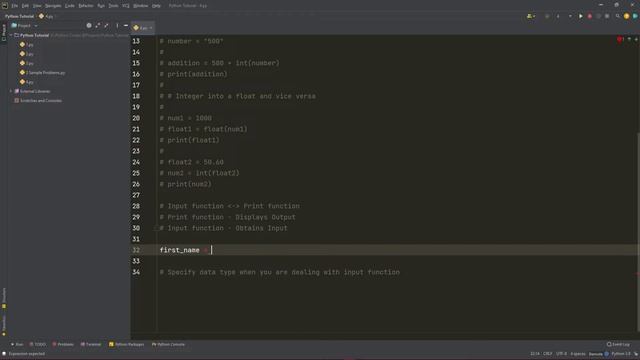Viewport: 640px width, 360px height.
Task: Open the Edit menu
Action: (x=25, y=6)
